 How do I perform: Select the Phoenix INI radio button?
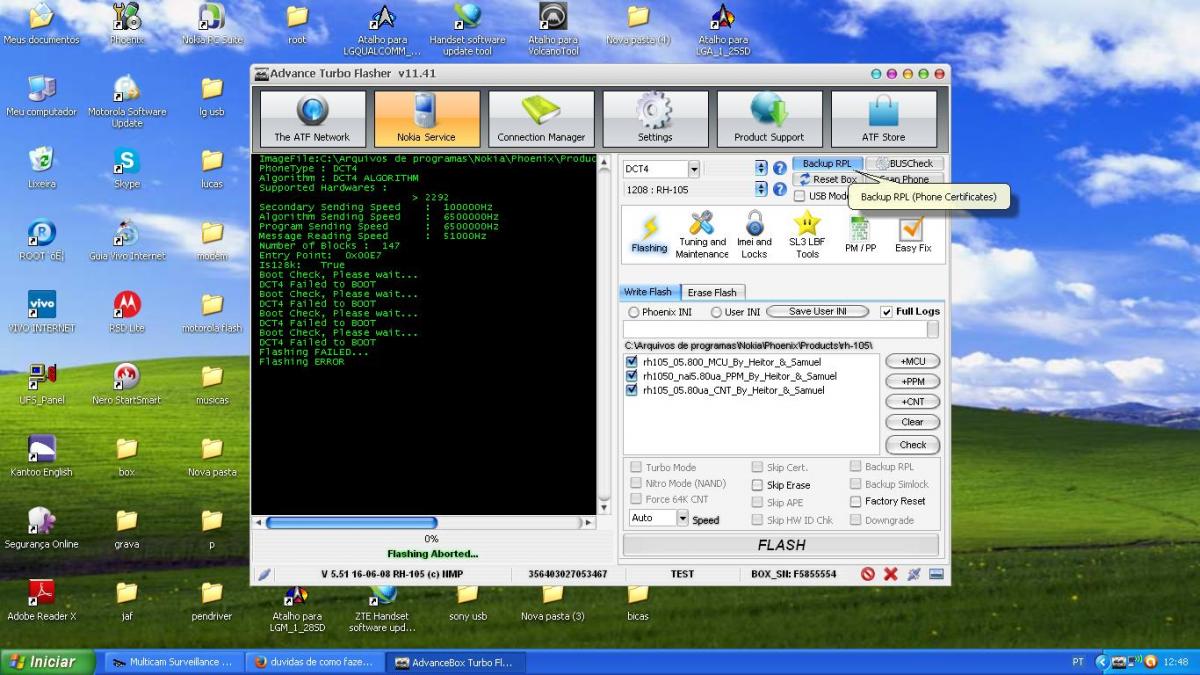click(633, 312)
